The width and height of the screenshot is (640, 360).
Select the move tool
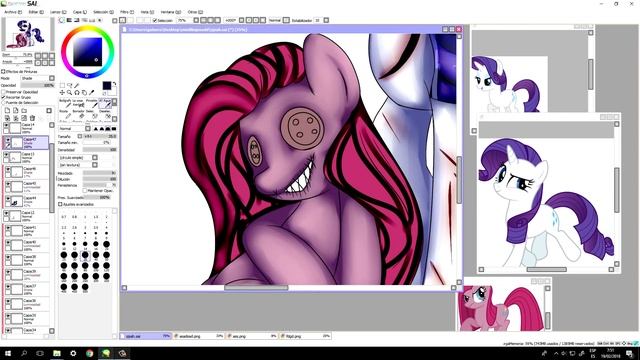(x=62, y=93)
